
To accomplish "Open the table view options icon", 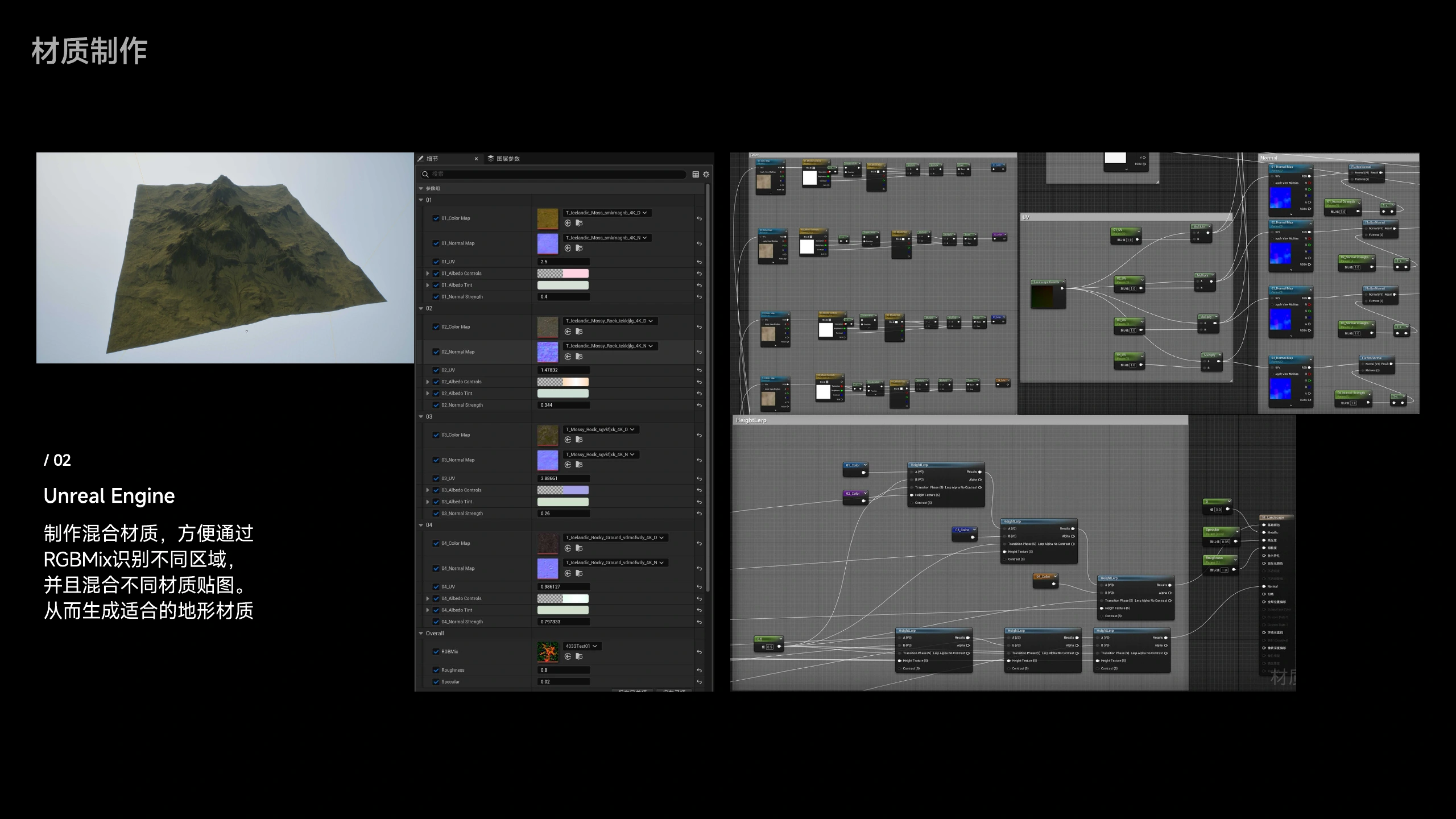I will coord(696,175).
